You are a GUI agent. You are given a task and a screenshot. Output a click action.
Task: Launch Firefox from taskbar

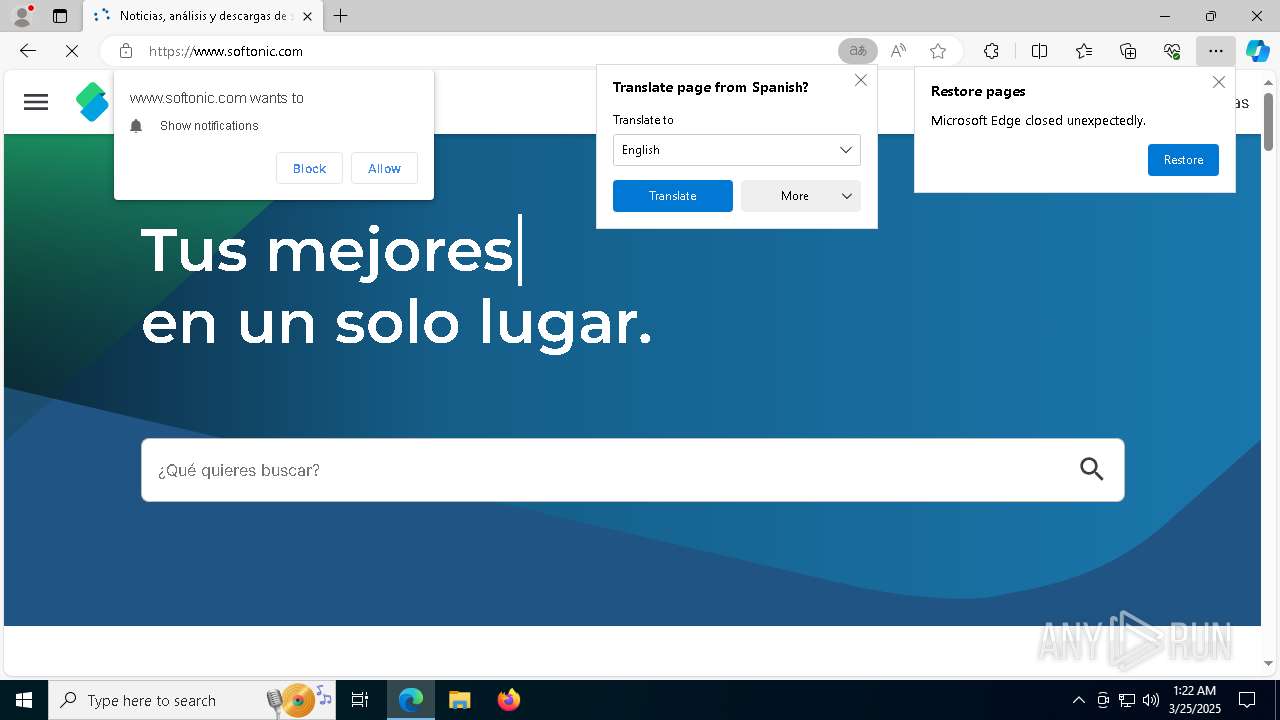tap(508, 700)
